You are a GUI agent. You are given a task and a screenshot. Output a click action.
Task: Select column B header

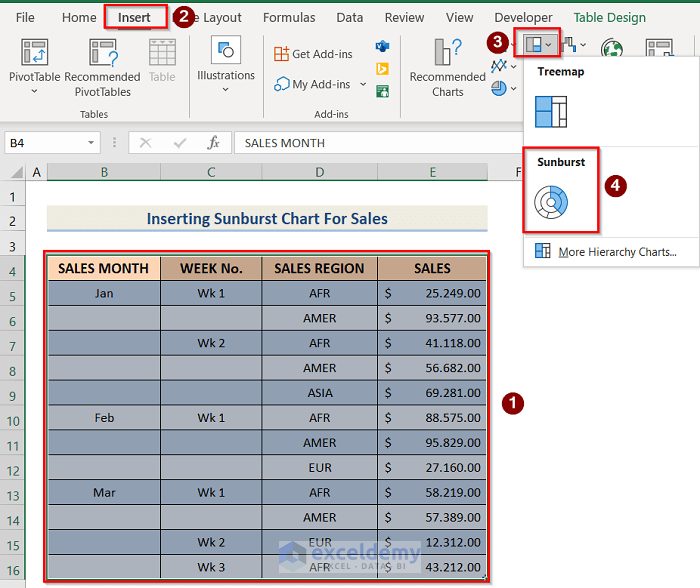[x=104, y=172]
